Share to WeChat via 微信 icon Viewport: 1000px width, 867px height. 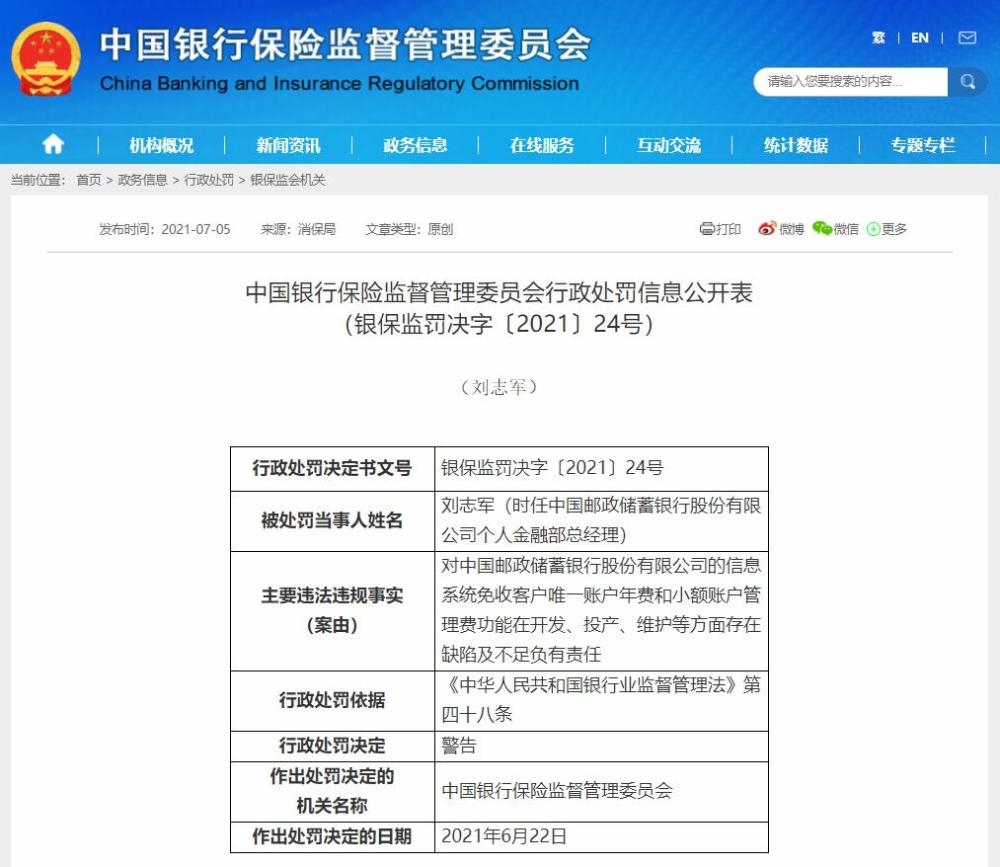coord(836,229)
